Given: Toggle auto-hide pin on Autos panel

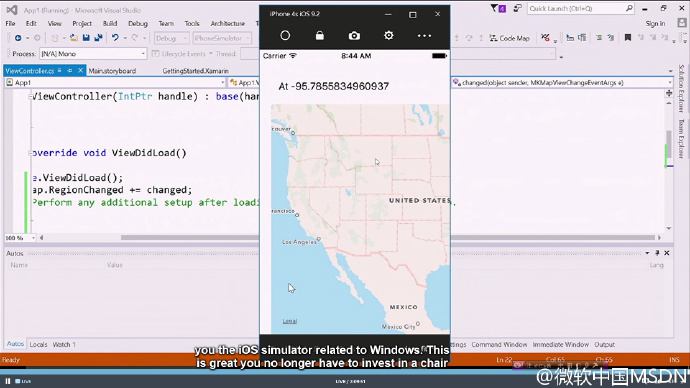Looking at the screenshot, I should [657, 253].
